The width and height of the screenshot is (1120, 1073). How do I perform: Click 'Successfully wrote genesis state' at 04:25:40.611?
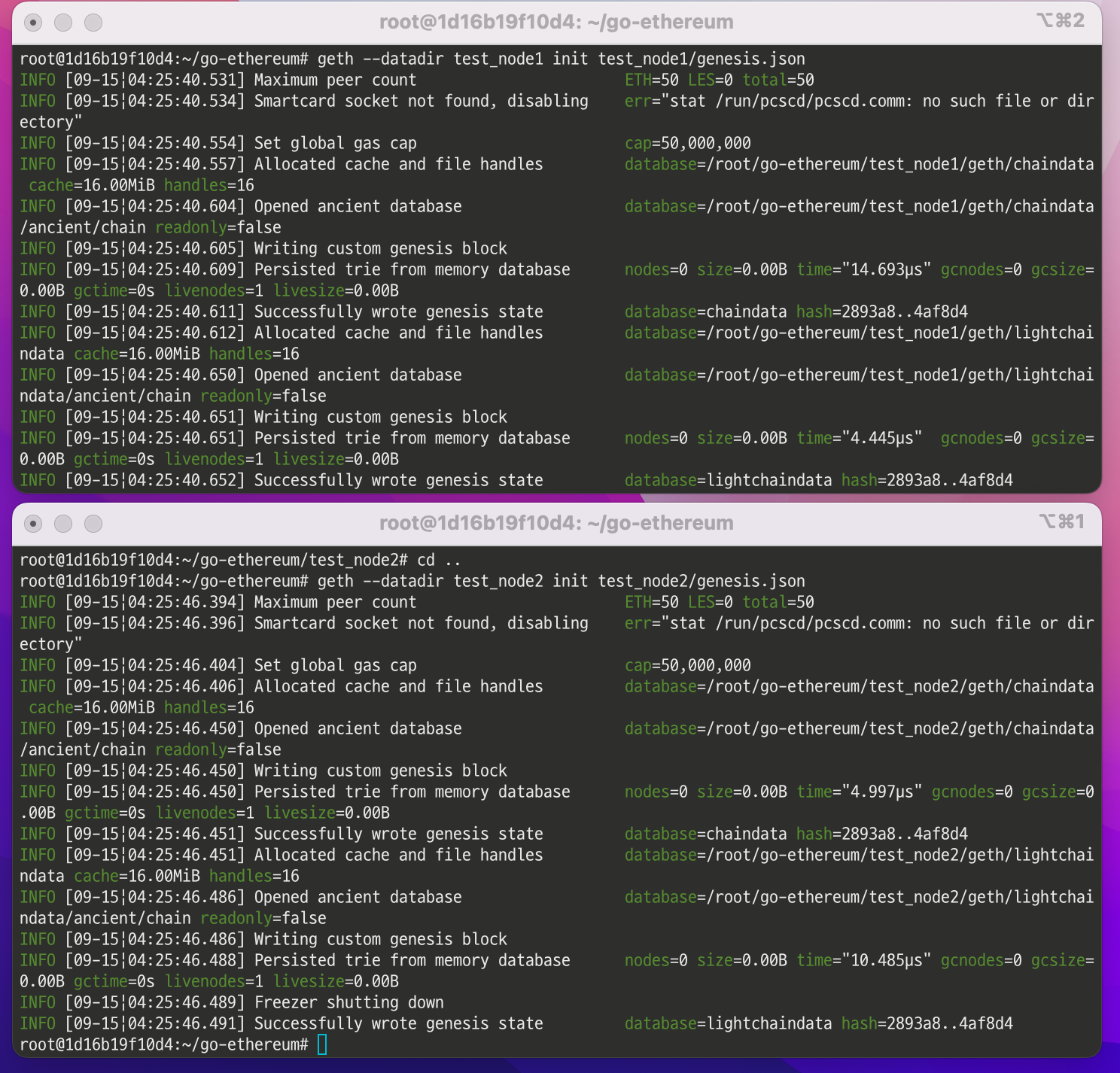pos(398,312)
